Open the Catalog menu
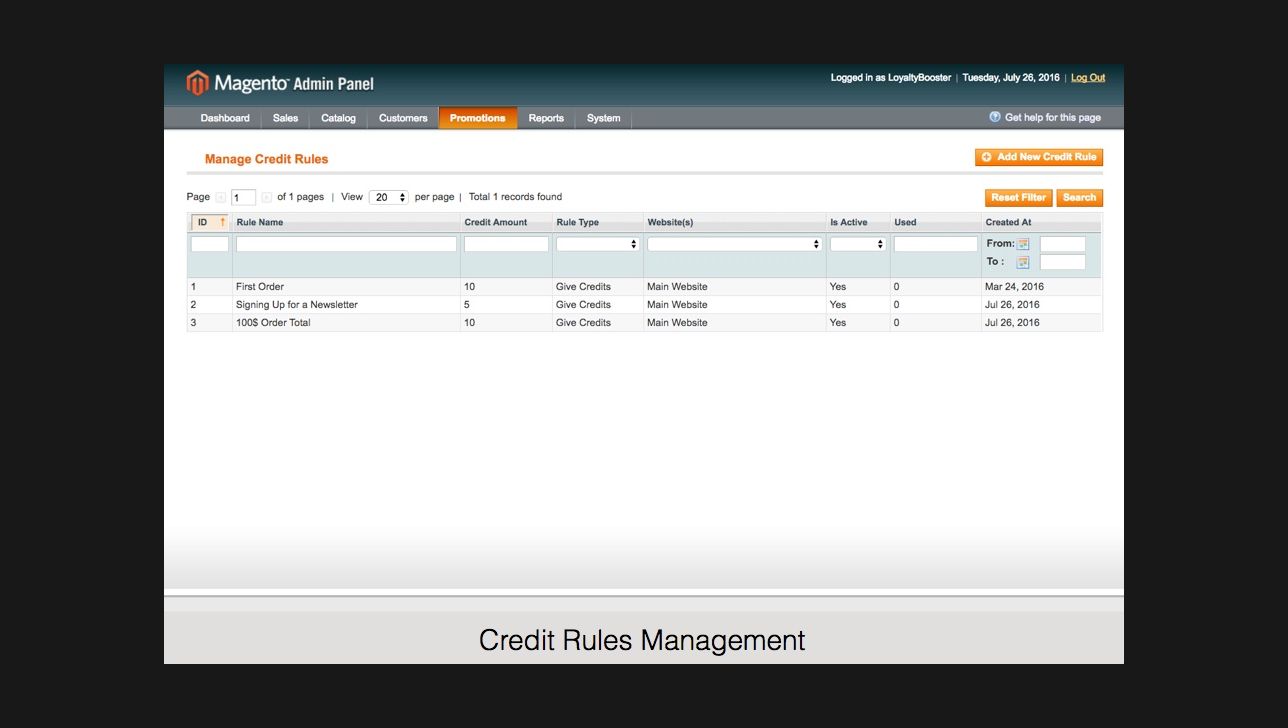Image resolution: width=1288 pixels, height=728 pixels. click(x=338, y=118)
